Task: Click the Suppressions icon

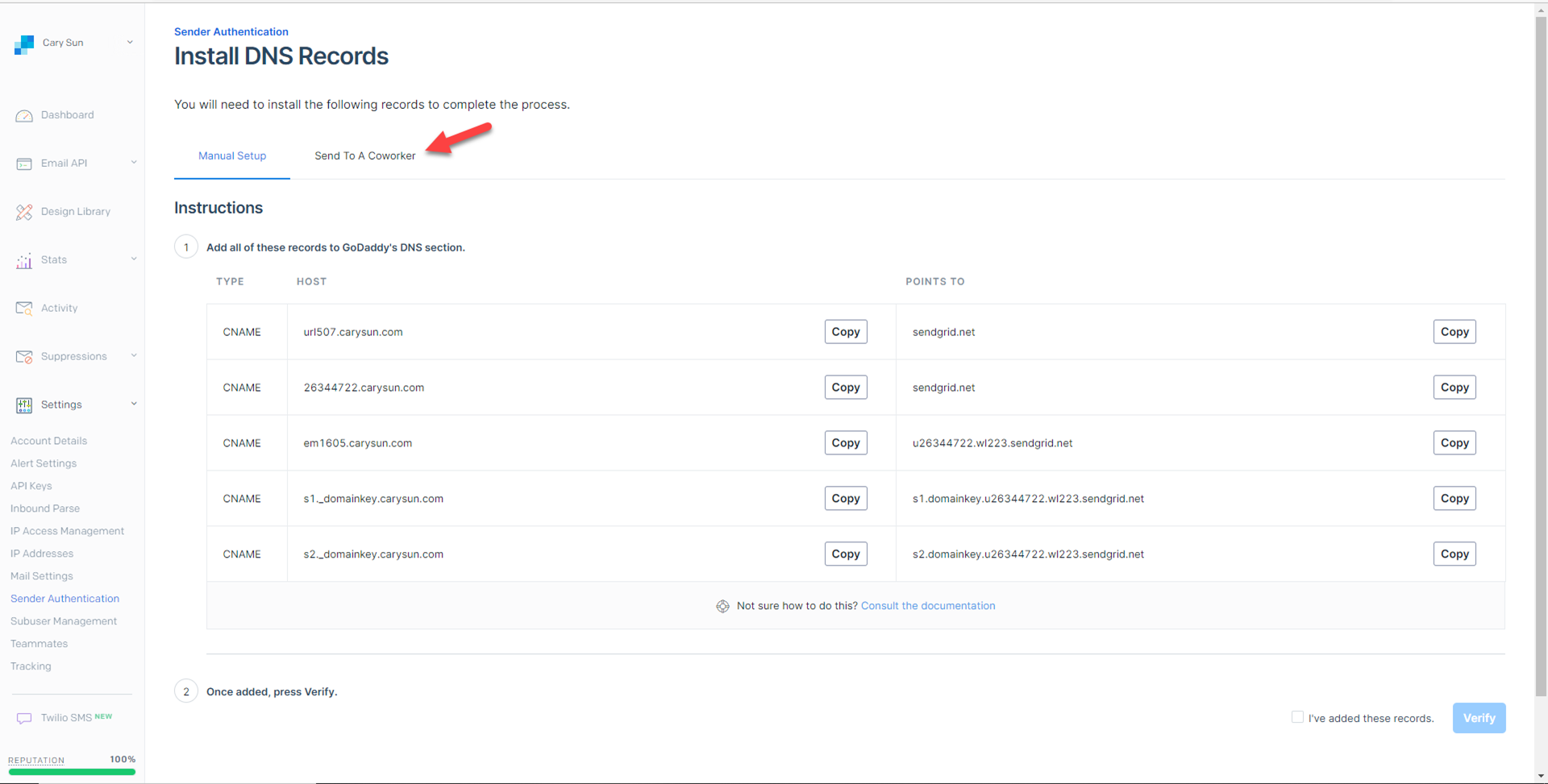Action: point(24,357)
